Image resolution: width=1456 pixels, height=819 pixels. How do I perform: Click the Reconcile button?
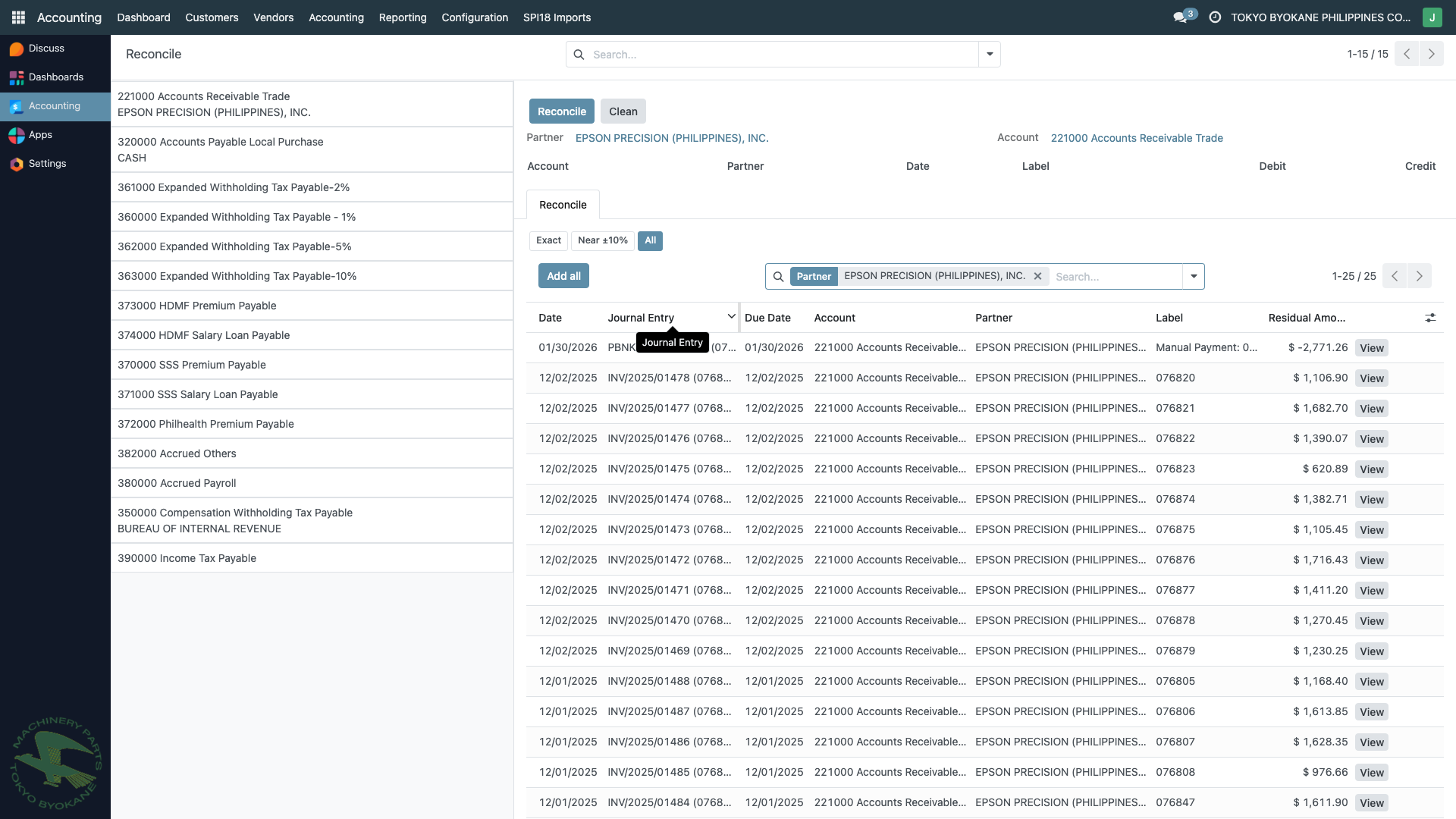[561, 111]
